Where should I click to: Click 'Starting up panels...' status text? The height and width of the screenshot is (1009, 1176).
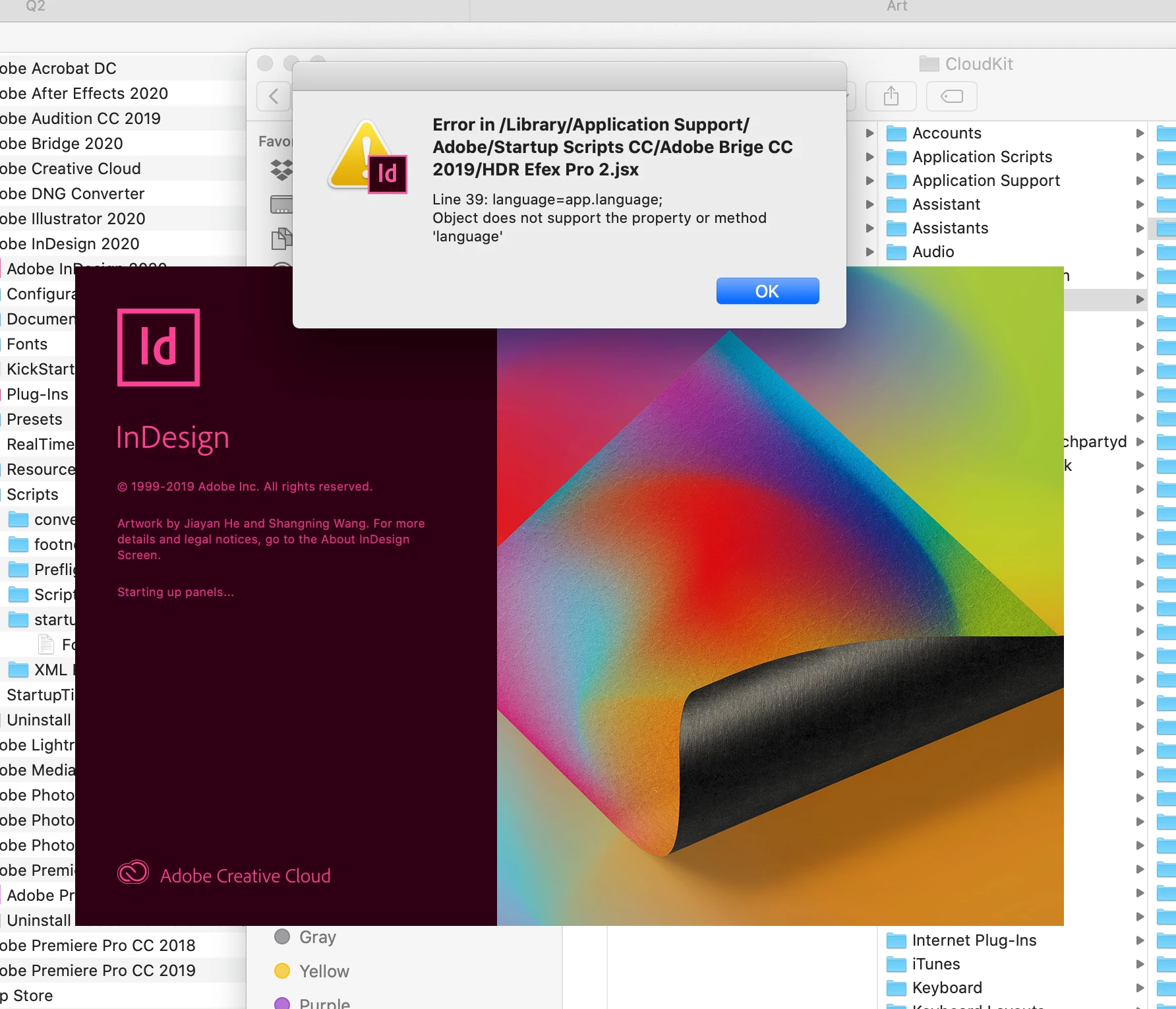[175, 592]
